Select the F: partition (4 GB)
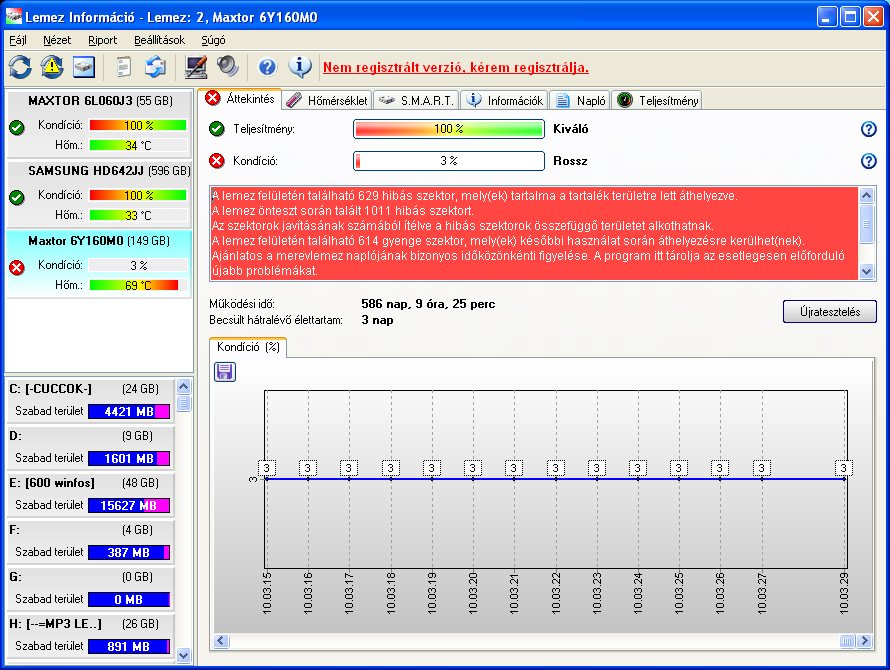Viewport: 890px width, 670px height. pyautogui.click(x=90, y=542)
